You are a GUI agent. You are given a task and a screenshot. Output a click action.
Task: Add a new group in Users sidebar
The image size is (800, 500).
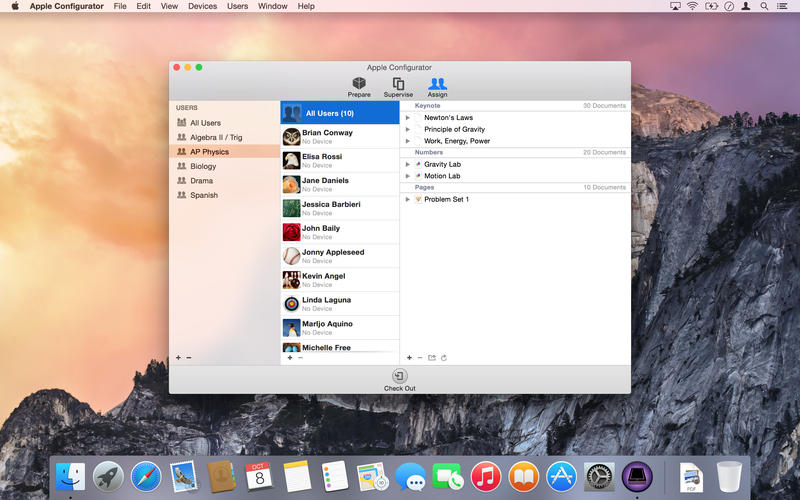point(178,357)
